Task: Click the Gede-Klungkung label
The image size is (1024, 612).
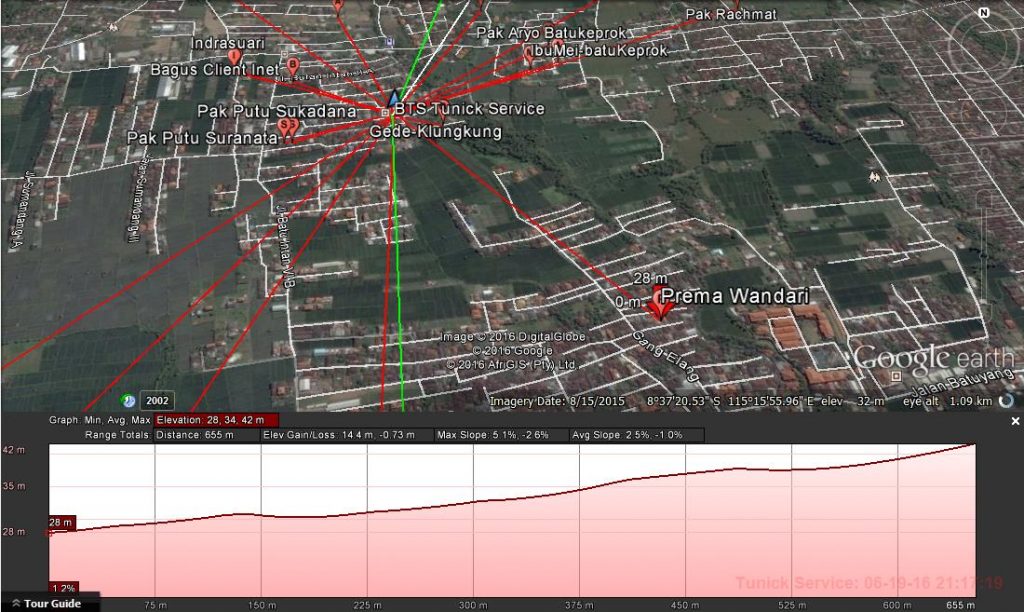Action: tap(436, 132)
